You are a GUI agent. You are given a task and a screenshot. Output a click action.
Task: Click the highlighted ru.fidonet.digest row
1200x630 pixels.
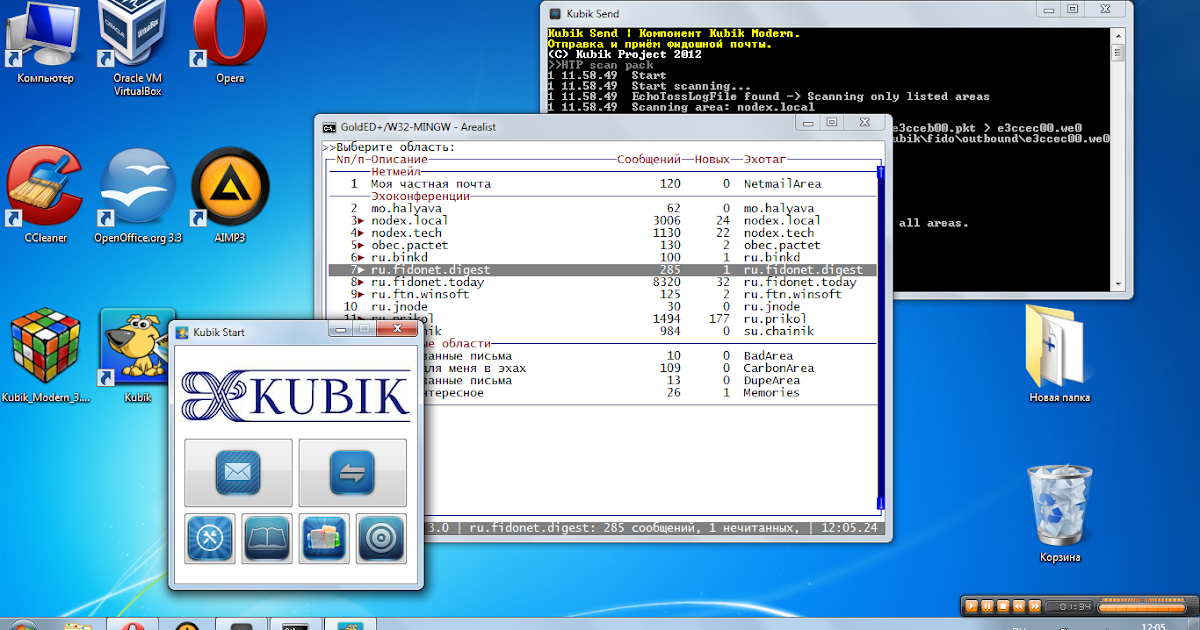(x=602, y=270)
